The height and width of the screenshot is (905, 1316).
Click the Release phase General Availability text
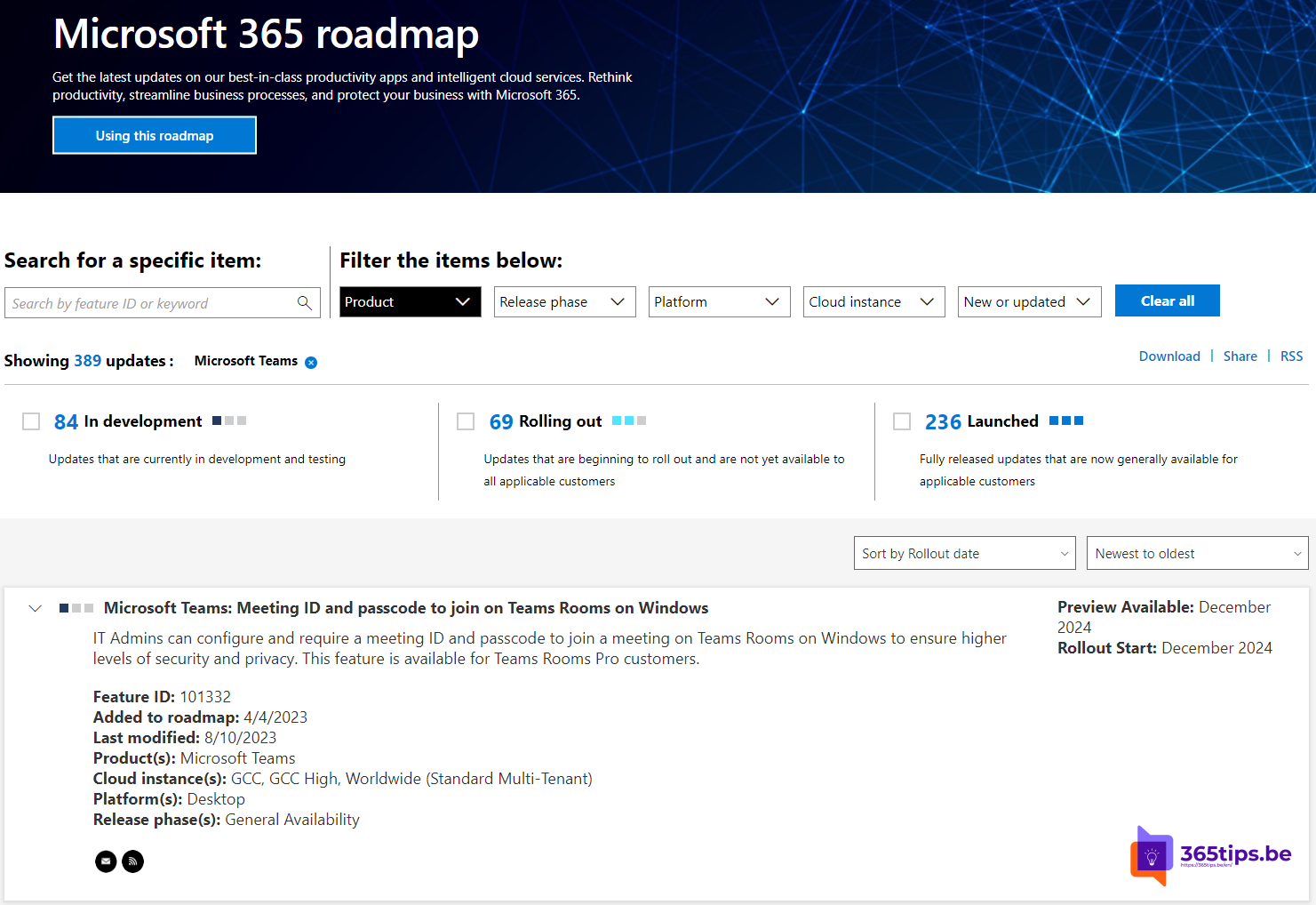(x=227, y=820)
